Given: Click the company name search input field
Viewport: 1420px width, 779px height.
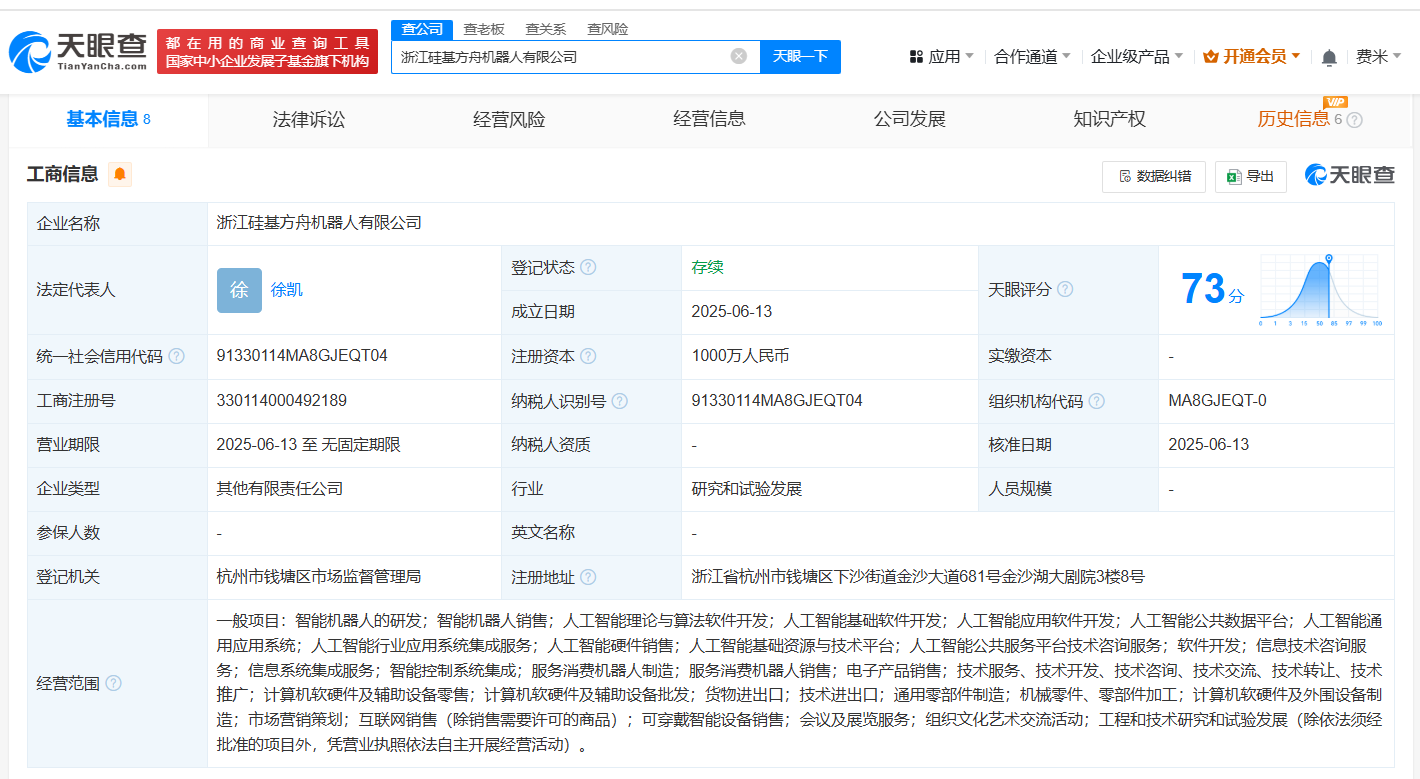Looking at the screenshot, I should click(560, 57).
